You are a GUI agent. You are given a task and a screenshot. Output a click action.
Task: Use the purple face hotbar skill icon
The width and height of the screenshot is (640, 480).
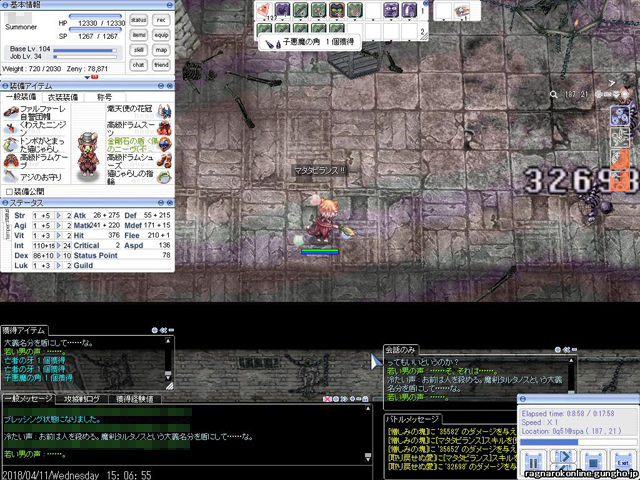coord(391,10)
